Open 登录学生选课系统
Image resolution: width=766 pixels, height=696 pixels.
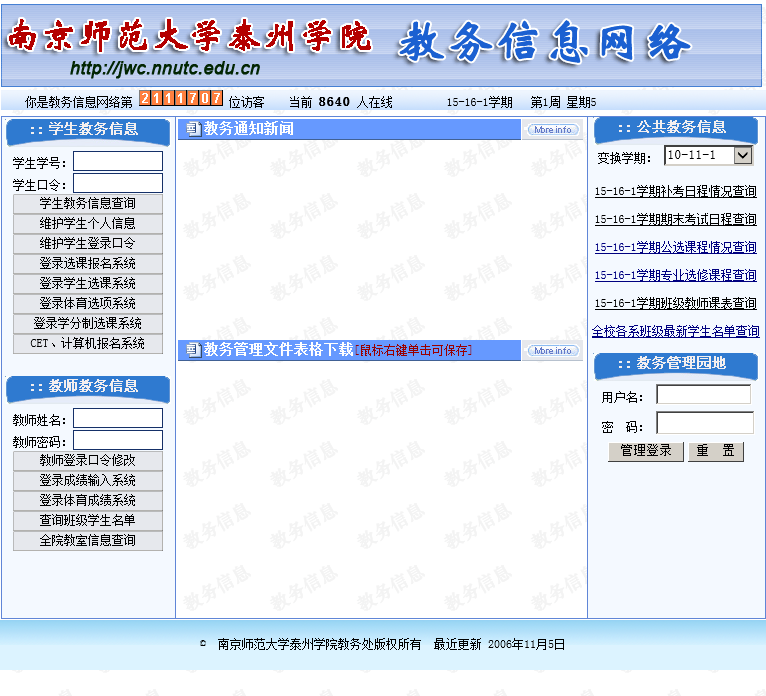point(88,284)
